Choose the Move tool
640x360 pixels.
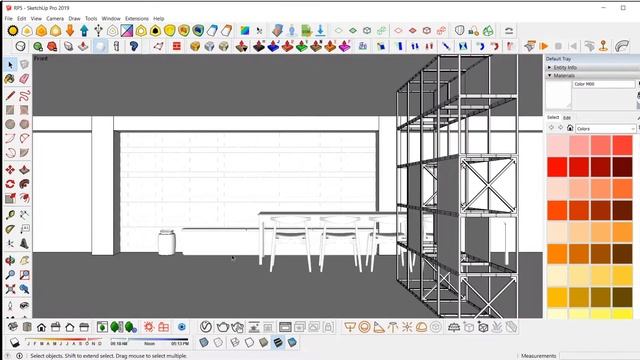pos(10,170)
